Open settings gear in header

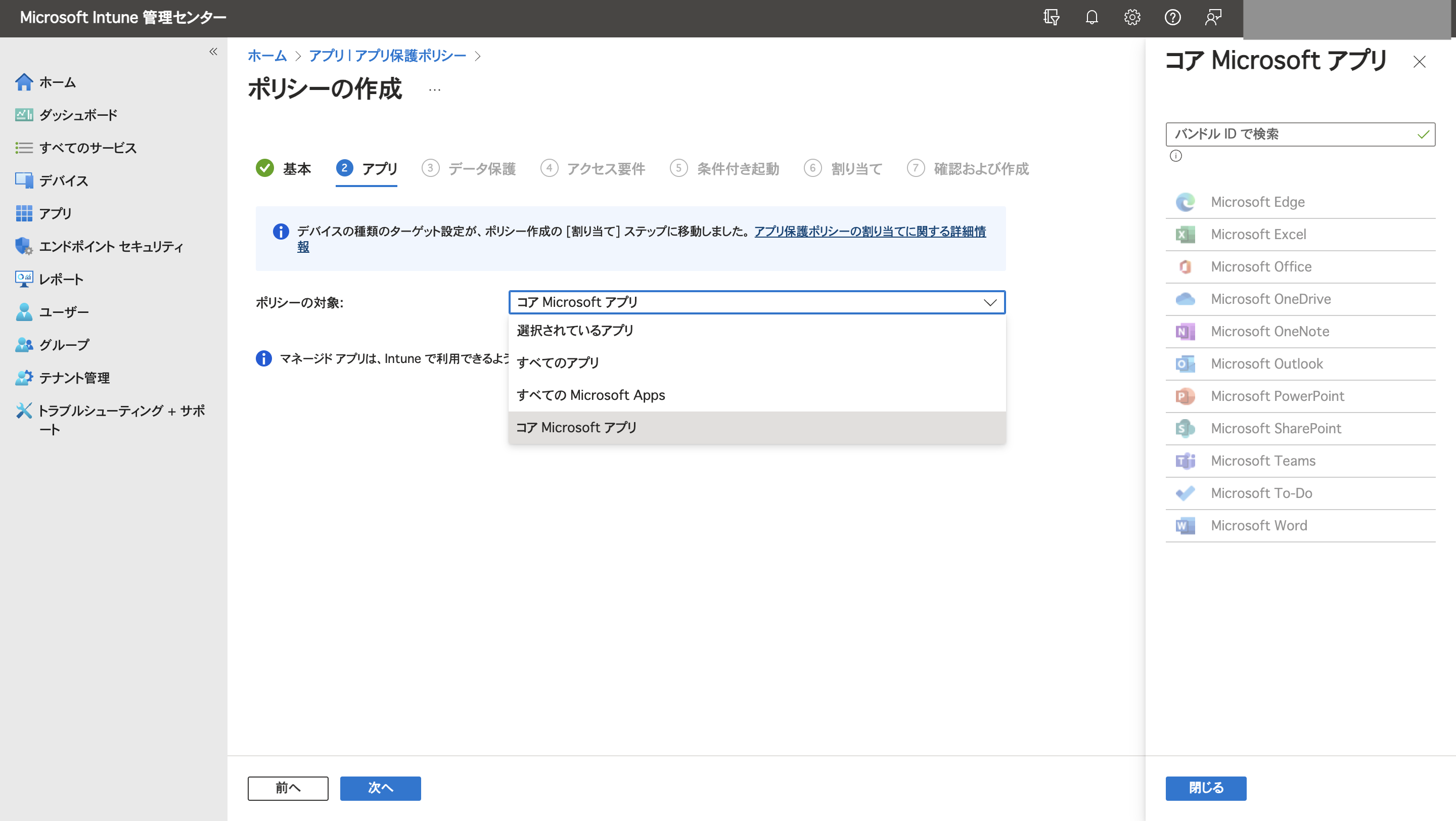pyautogui.click(x=1132, y=18)
